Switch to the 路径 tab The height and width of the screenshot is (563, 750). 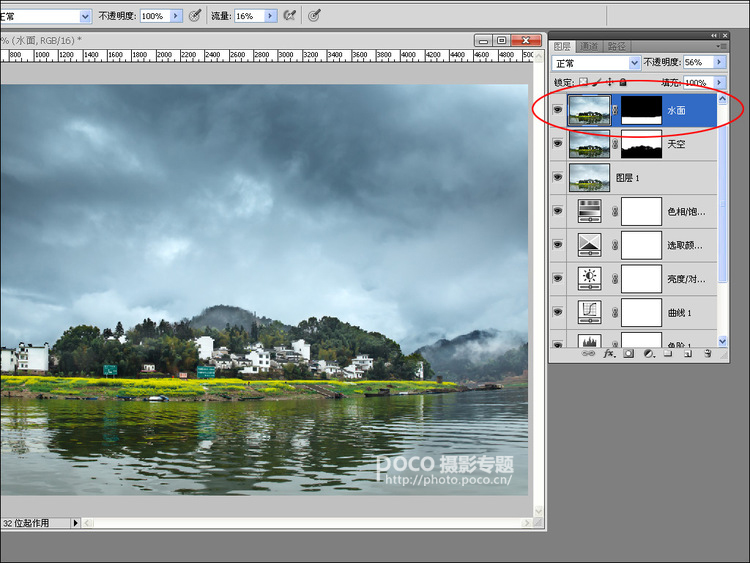coord(617,46)
